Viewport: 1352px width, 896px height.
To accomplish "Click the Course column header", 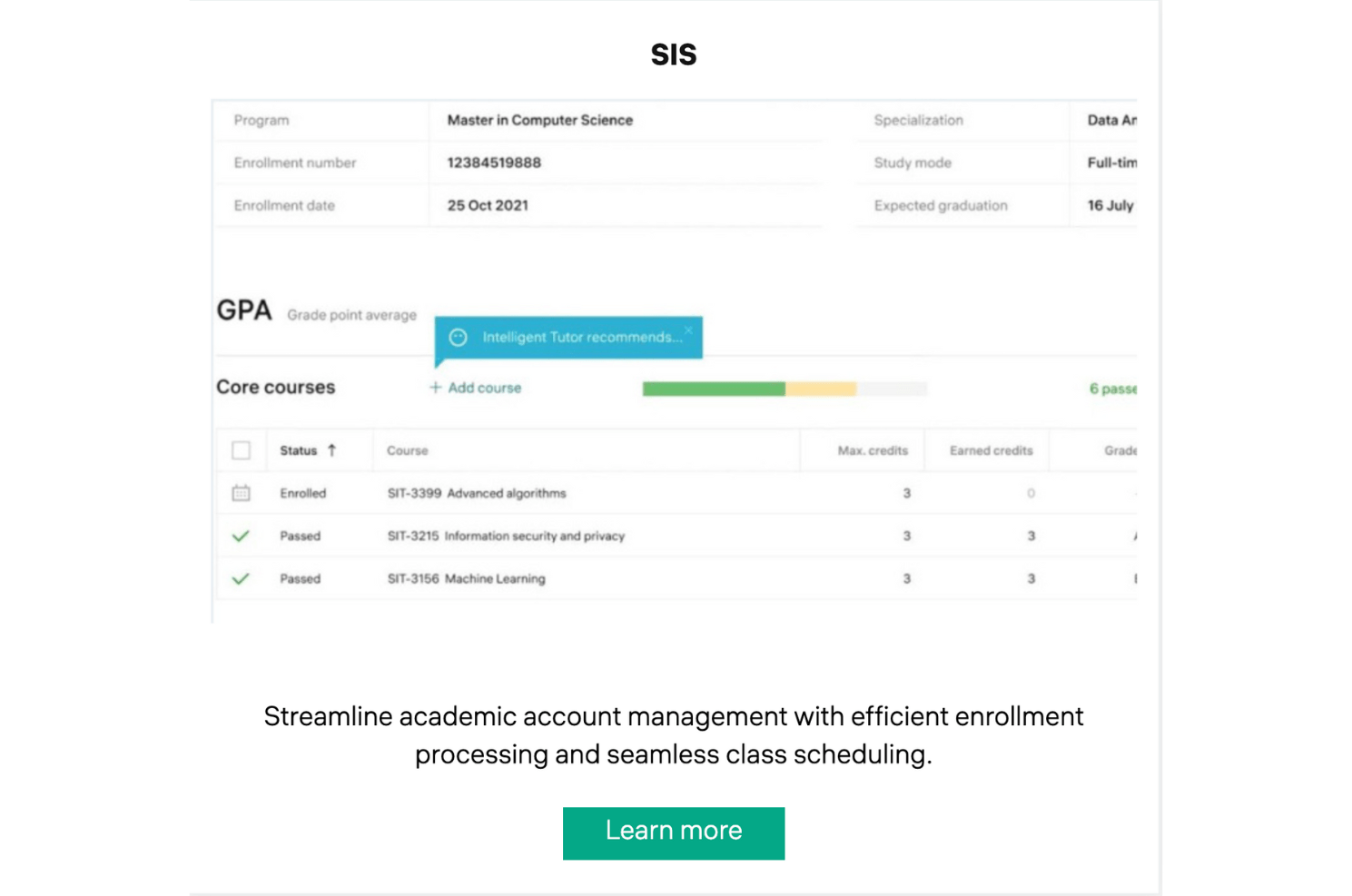I will point(407,450).
